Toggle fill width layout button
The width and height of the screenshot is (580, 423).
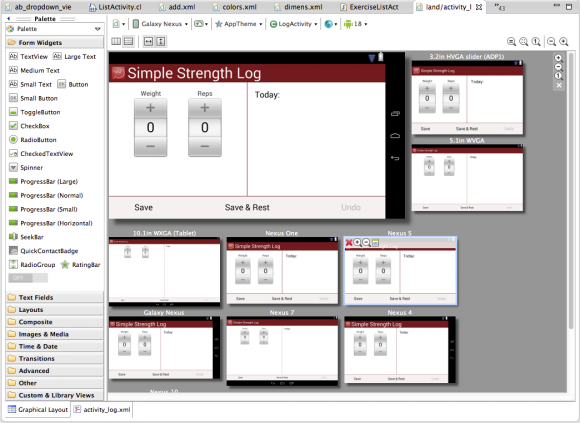click(x=148, y=41)
